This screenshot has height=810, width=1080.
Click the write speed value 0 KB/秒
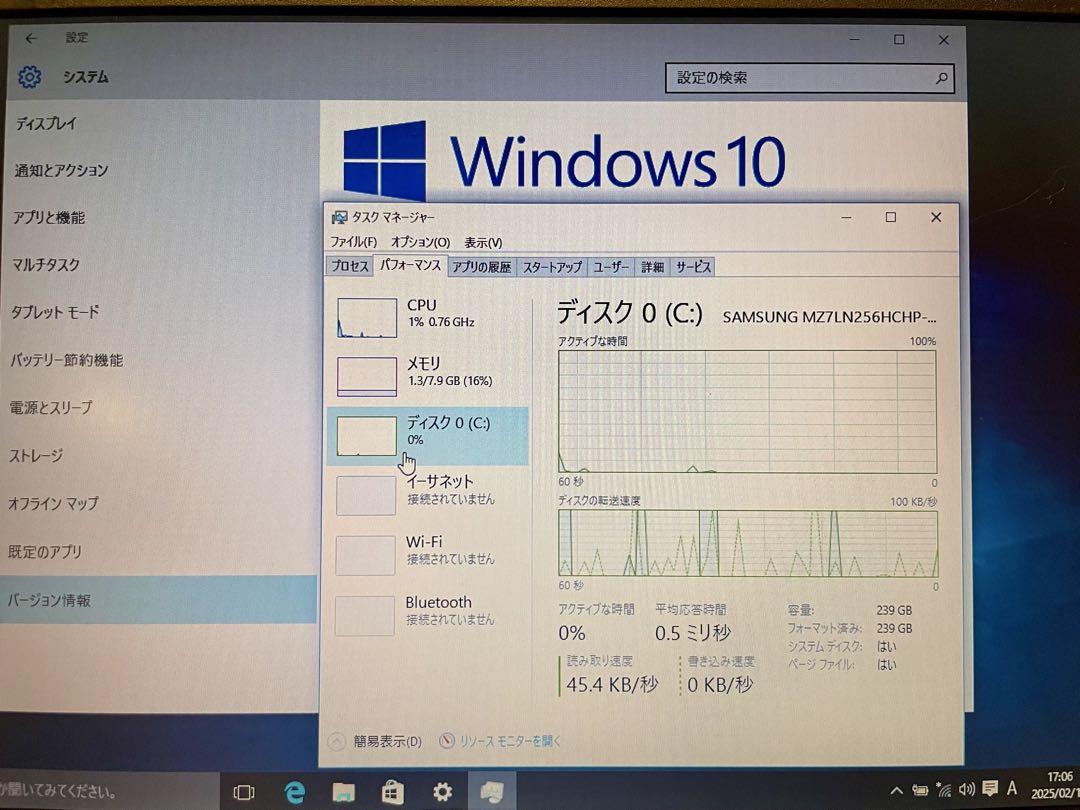[x=720, y=685]
